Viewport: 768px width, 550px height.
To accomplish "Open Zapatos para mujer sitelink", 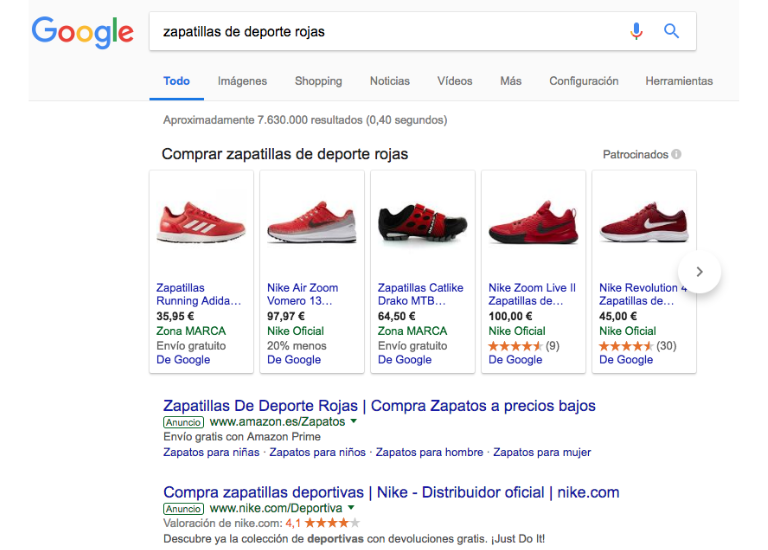I will coord(542,452).
